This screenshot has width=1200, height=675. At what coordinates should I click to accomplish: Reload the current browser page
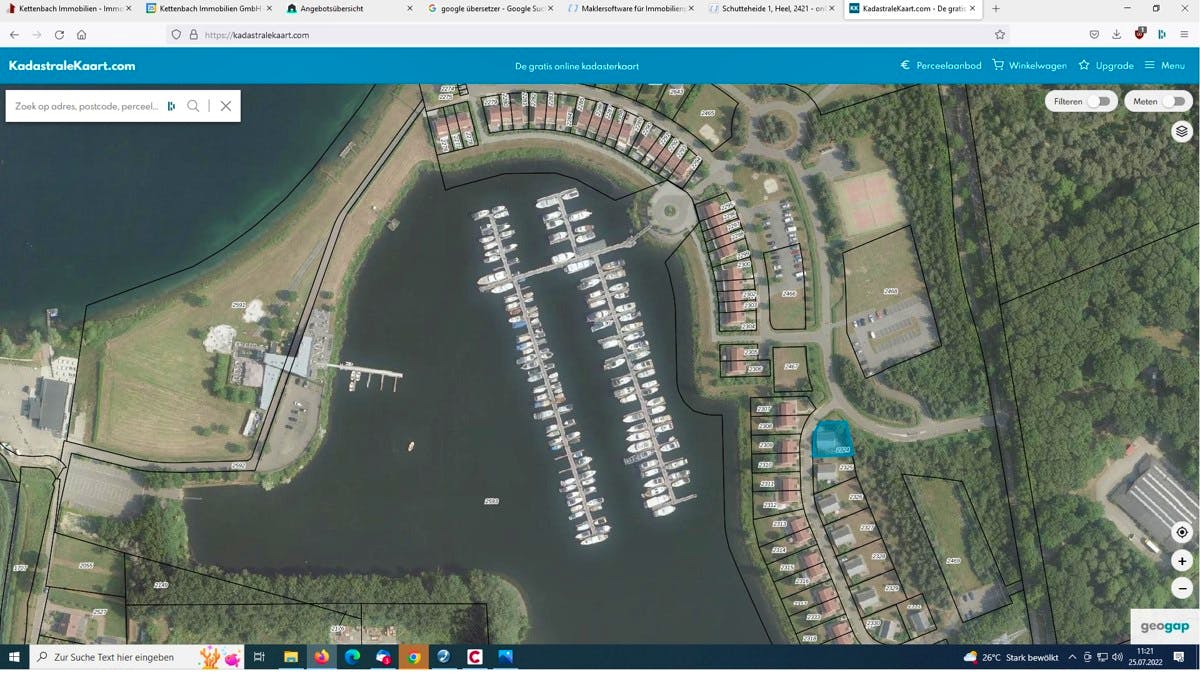click(59, 34)
